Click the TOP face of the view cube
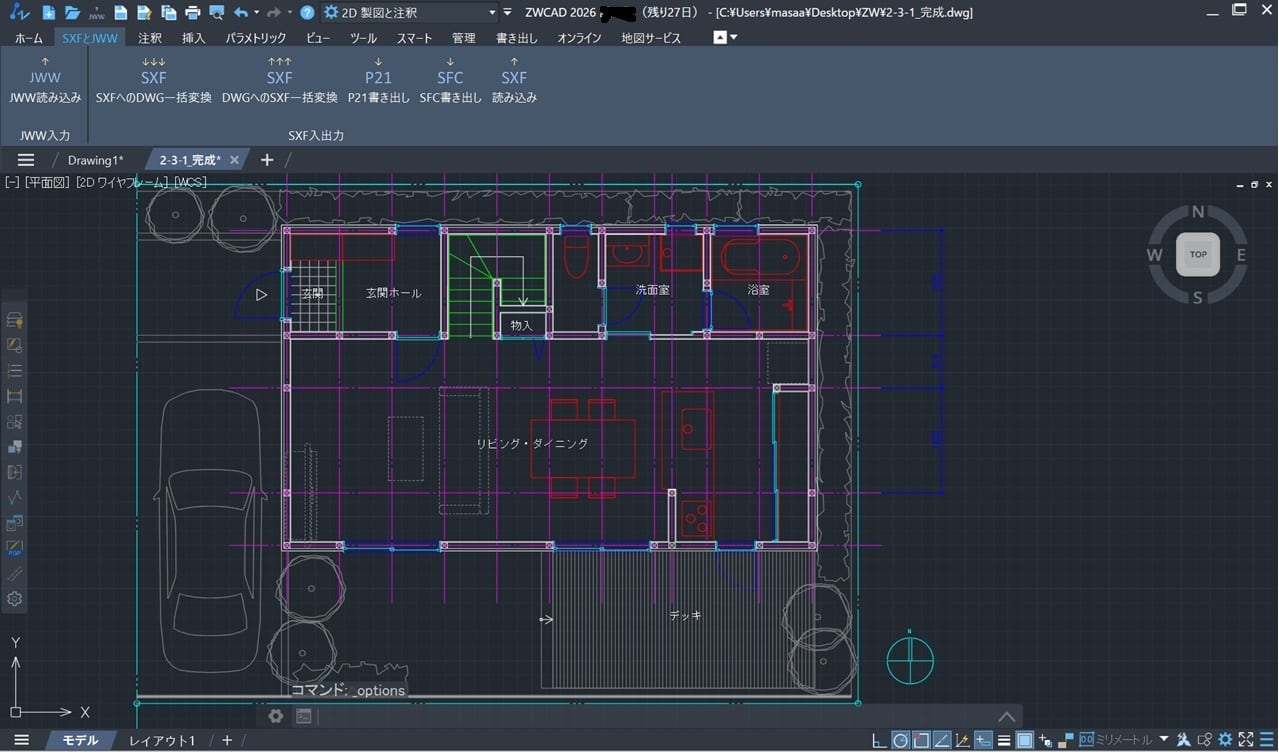This screenshot has height=755, width=1279. click(x=1198, y=254)
